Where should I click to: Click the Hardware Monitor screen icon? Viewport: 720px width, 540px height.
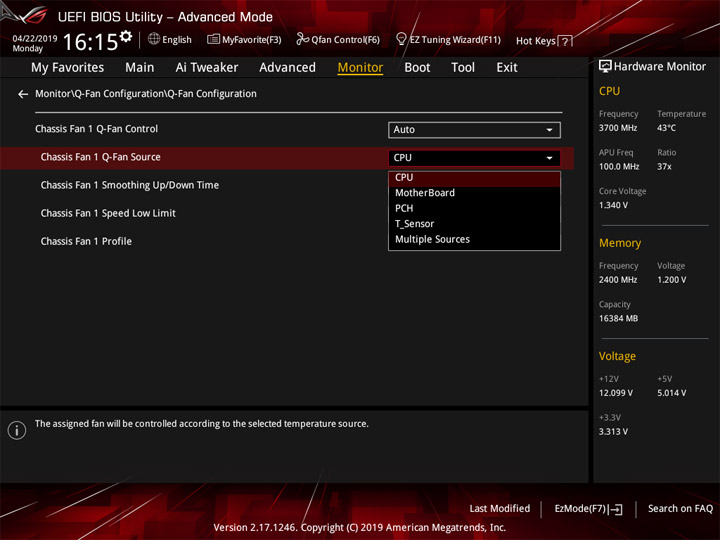pos(605,67)
